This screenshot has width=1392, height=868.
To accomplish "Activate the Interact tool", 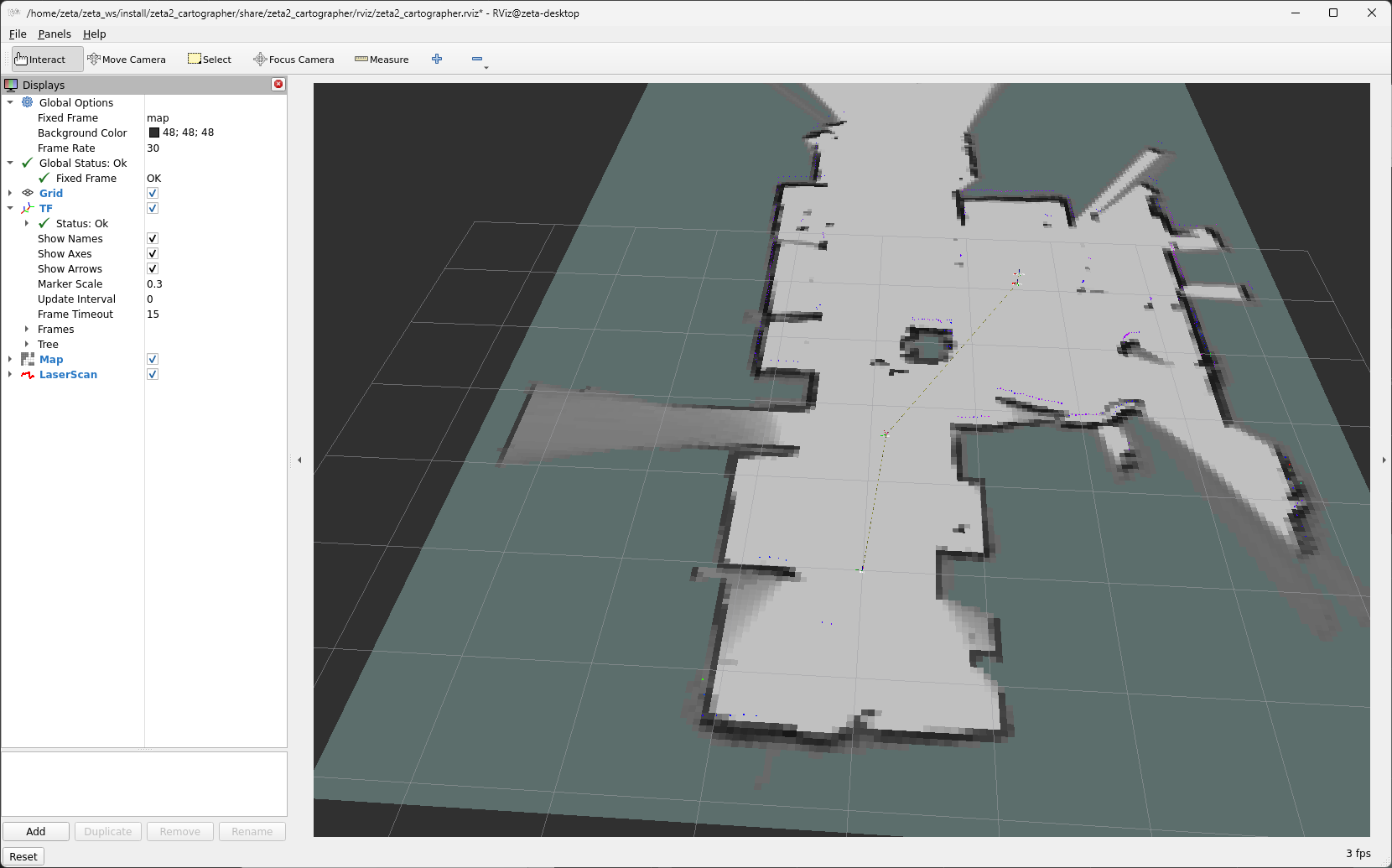I will pos(47,60).
